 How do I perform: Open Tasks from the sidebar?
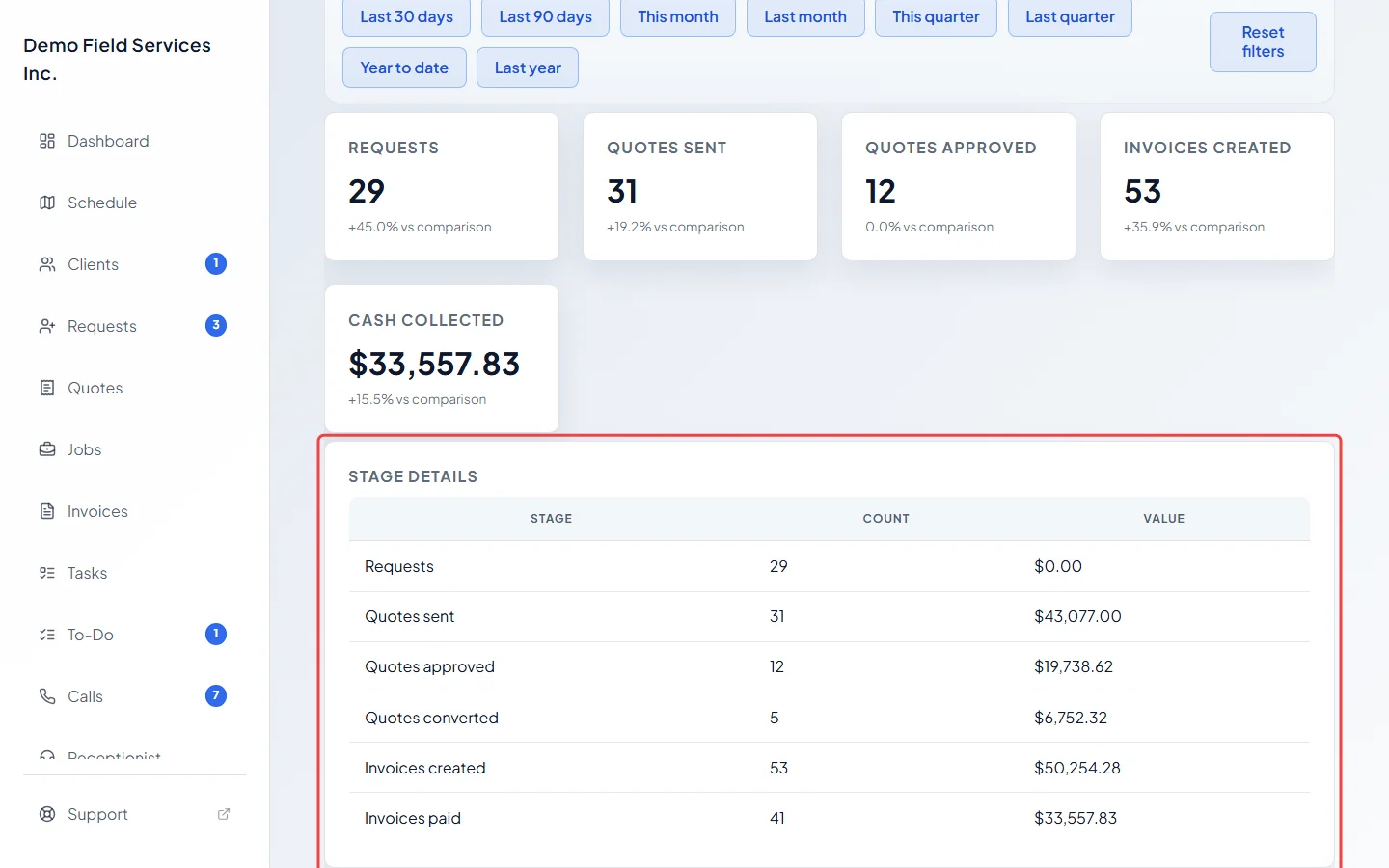[134, 573]
